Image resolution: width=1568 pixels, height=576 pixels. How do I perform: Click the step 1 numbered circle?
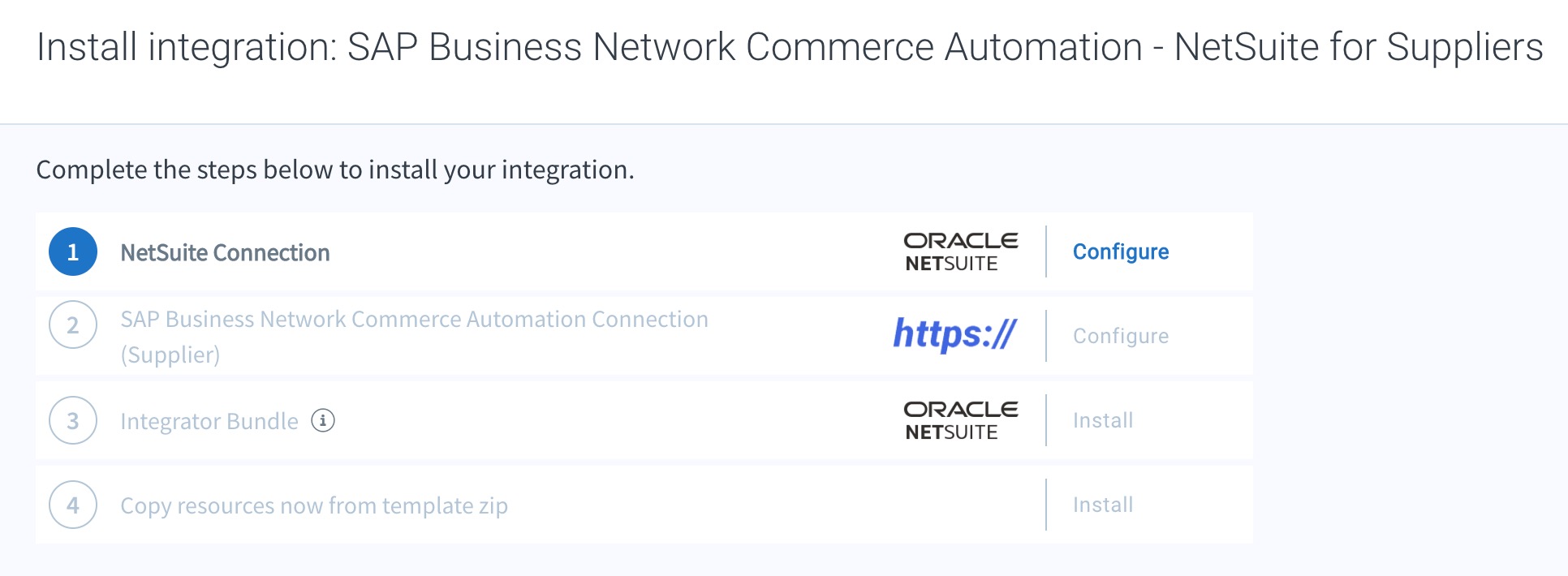pyautogui.click(x=72, y=251)
